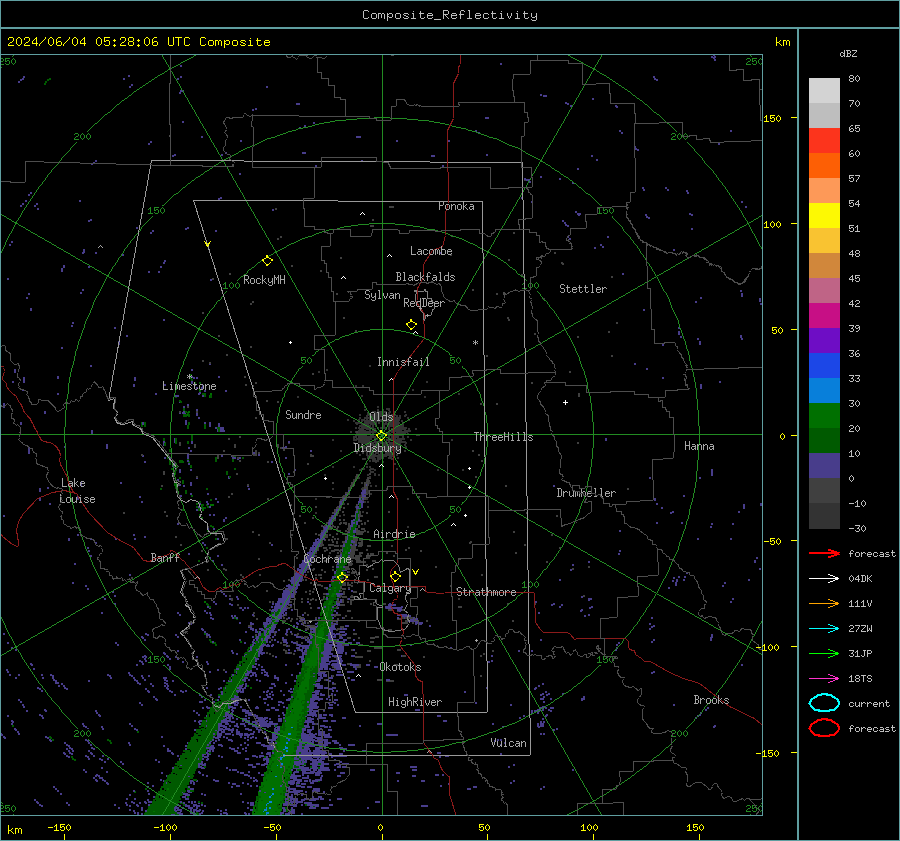This screenshot has width=900, height=841.
Task: Click the Sylvan label
Action: coord(382,295)
